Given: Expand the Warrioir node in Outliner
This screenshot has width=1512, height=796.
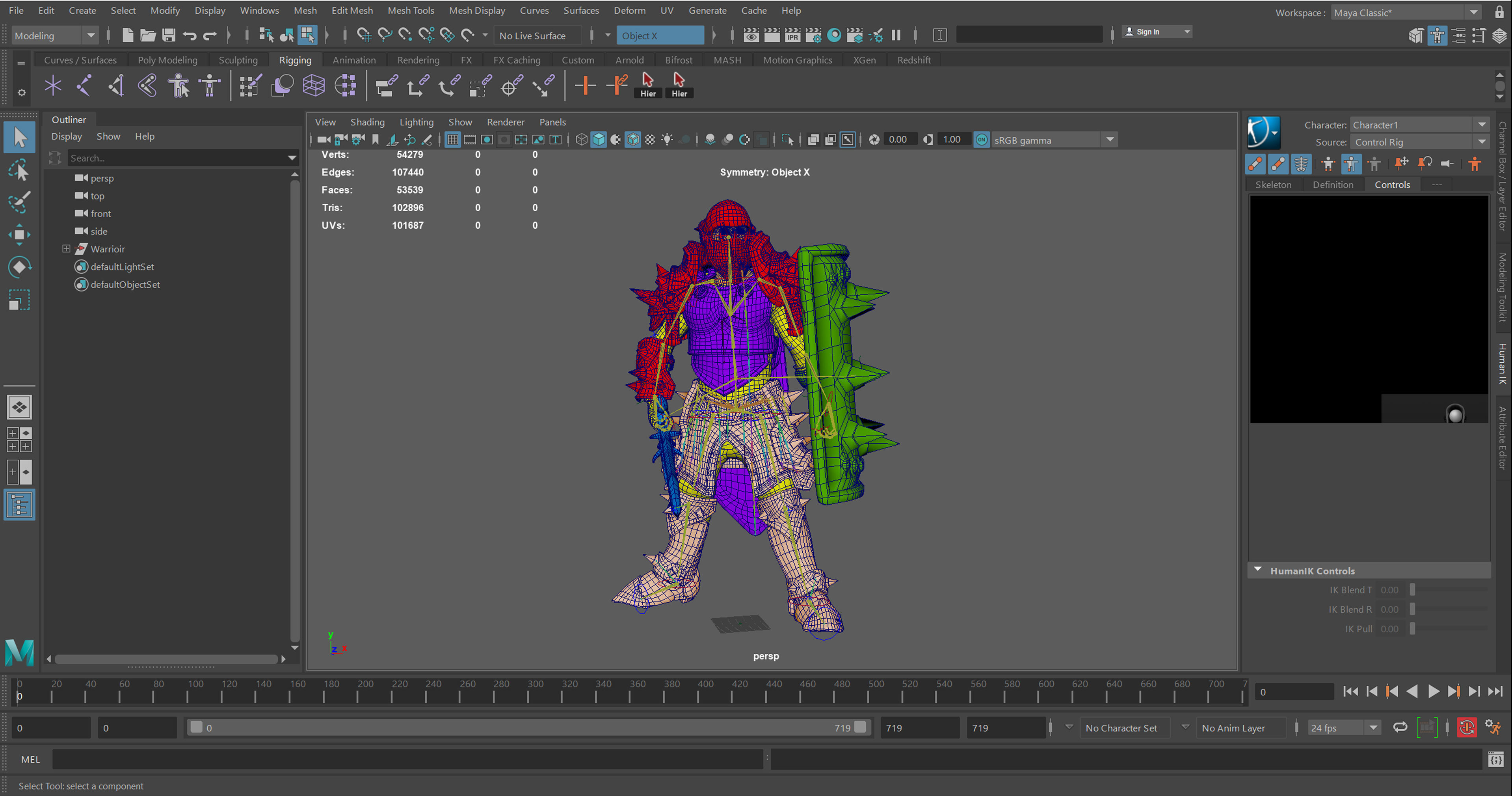Looking at the screenshot, I should 66,249.
